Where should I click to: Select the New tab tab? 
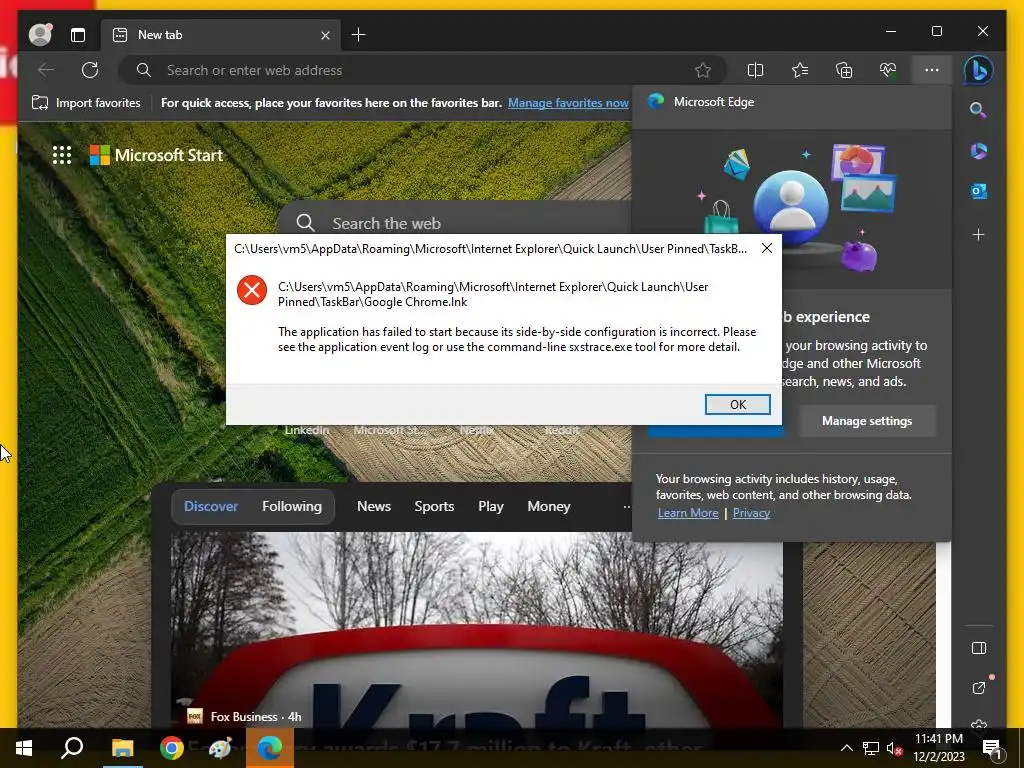(221, 35)
